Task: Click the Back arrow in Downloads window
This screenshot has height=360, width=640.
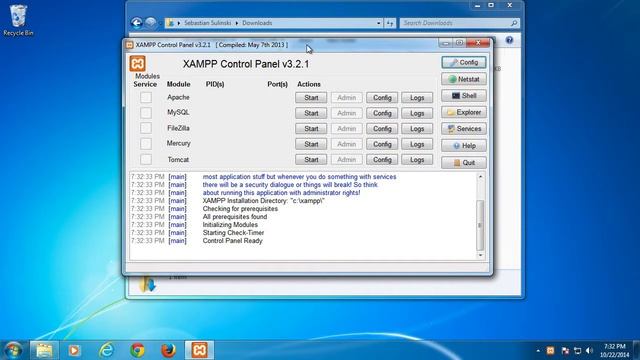Action: coord(137,23)
